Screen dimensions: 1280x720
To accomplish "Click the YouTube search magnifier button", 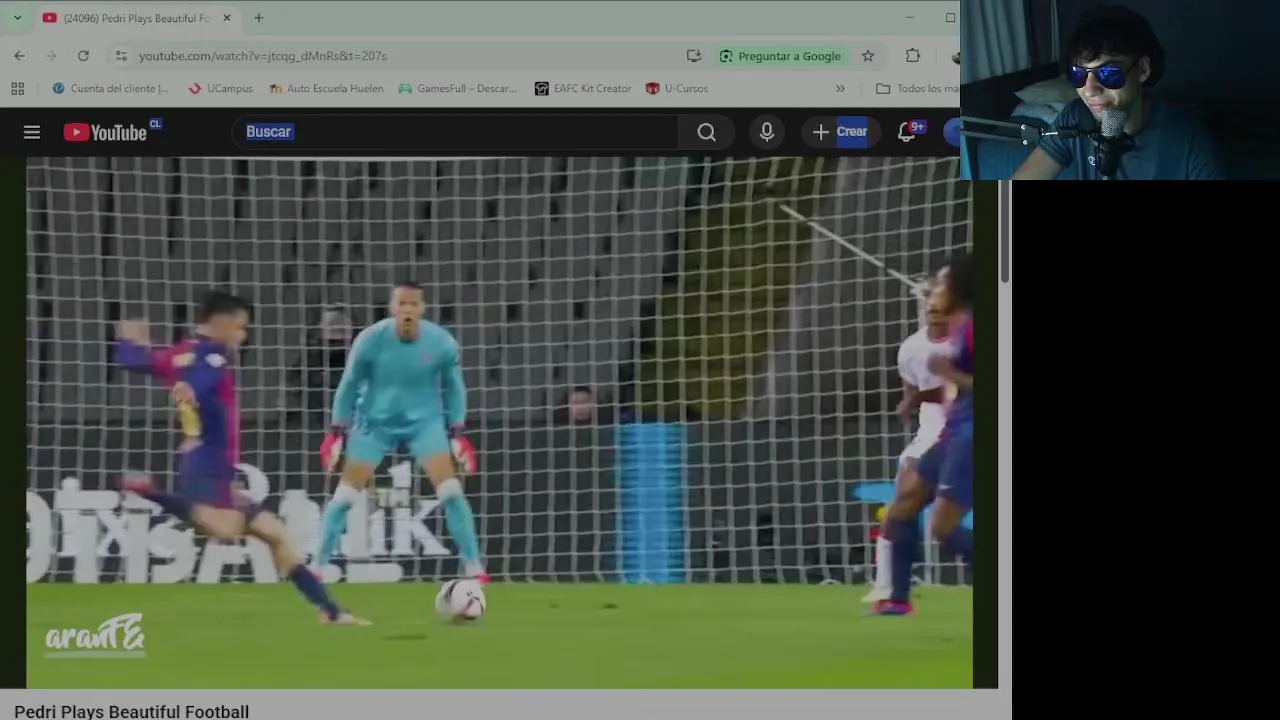I will [x=706, y=132].
